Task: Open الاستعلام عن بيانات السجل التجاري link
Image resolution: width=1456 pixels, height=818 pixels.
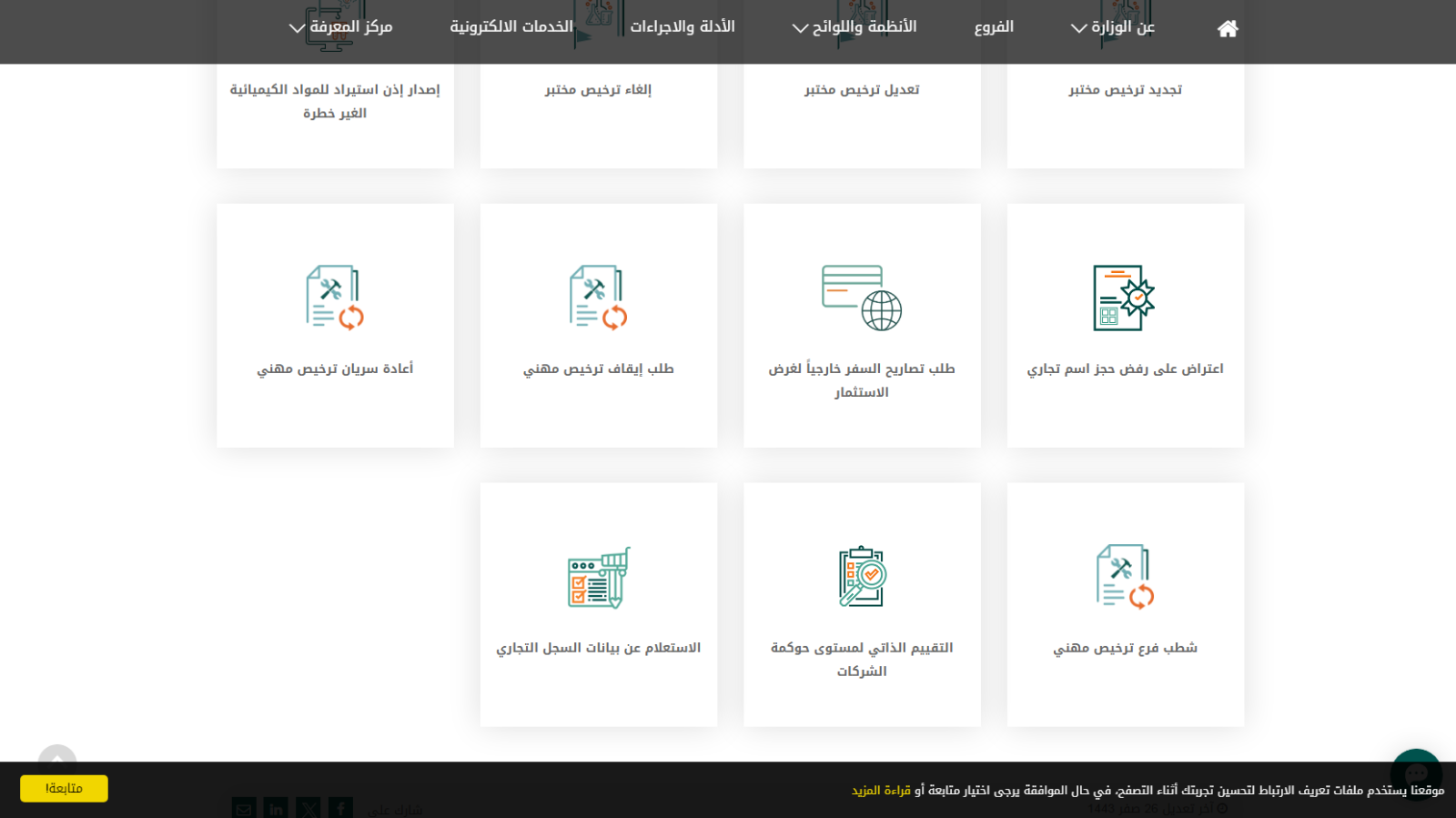Action: coord(598,648)
